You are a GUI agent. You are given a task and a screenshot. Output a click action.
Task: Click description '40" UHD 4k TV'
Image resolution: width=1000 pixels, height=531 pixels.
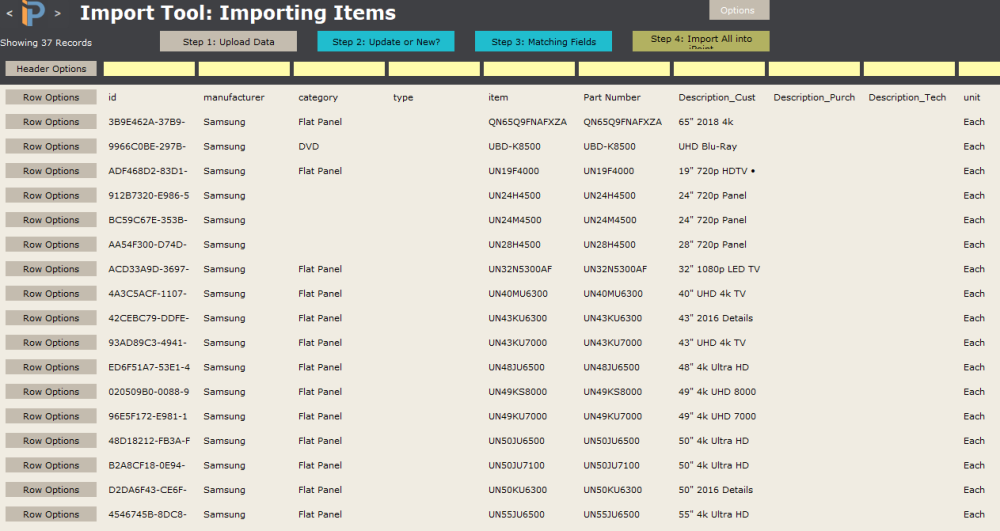(x=712, y=293)
